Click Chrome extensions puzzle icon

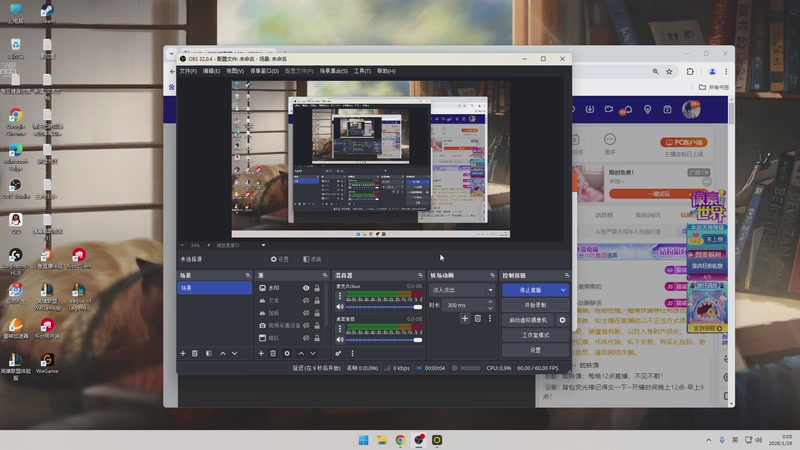(x=690, y=71)
